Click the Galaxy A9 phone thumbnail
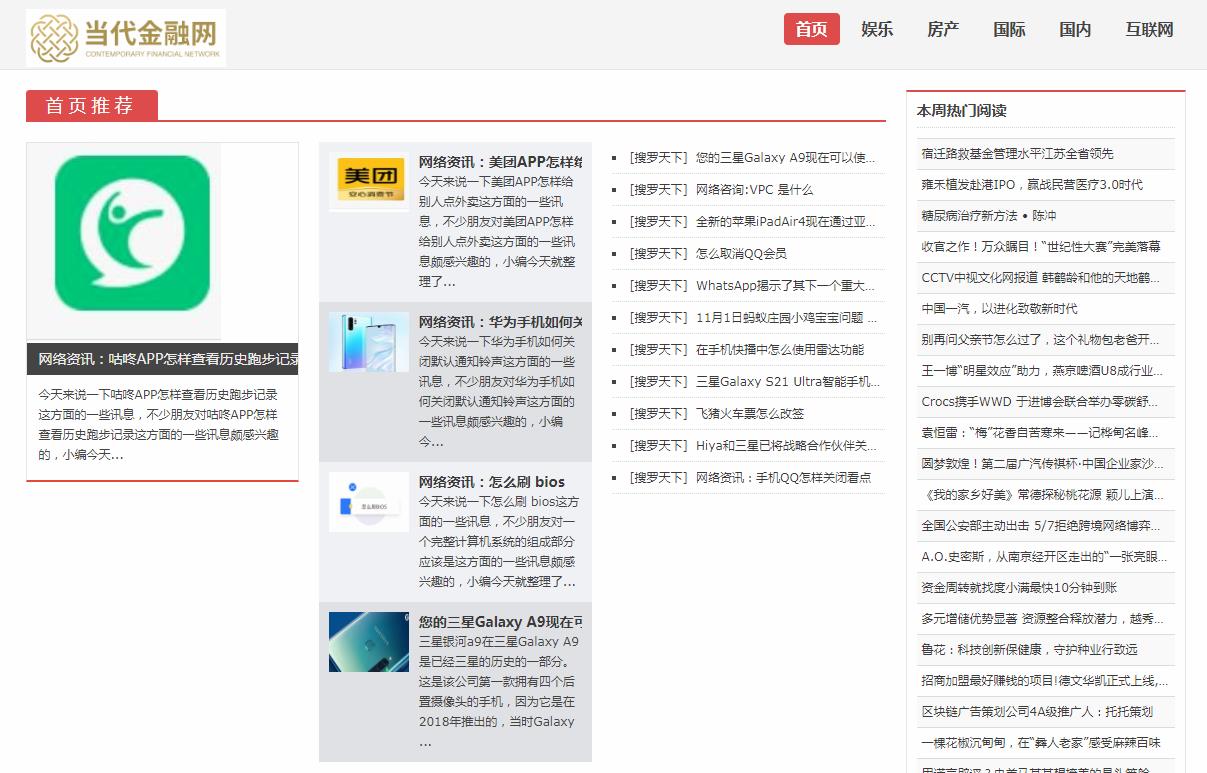 point(369,642)
